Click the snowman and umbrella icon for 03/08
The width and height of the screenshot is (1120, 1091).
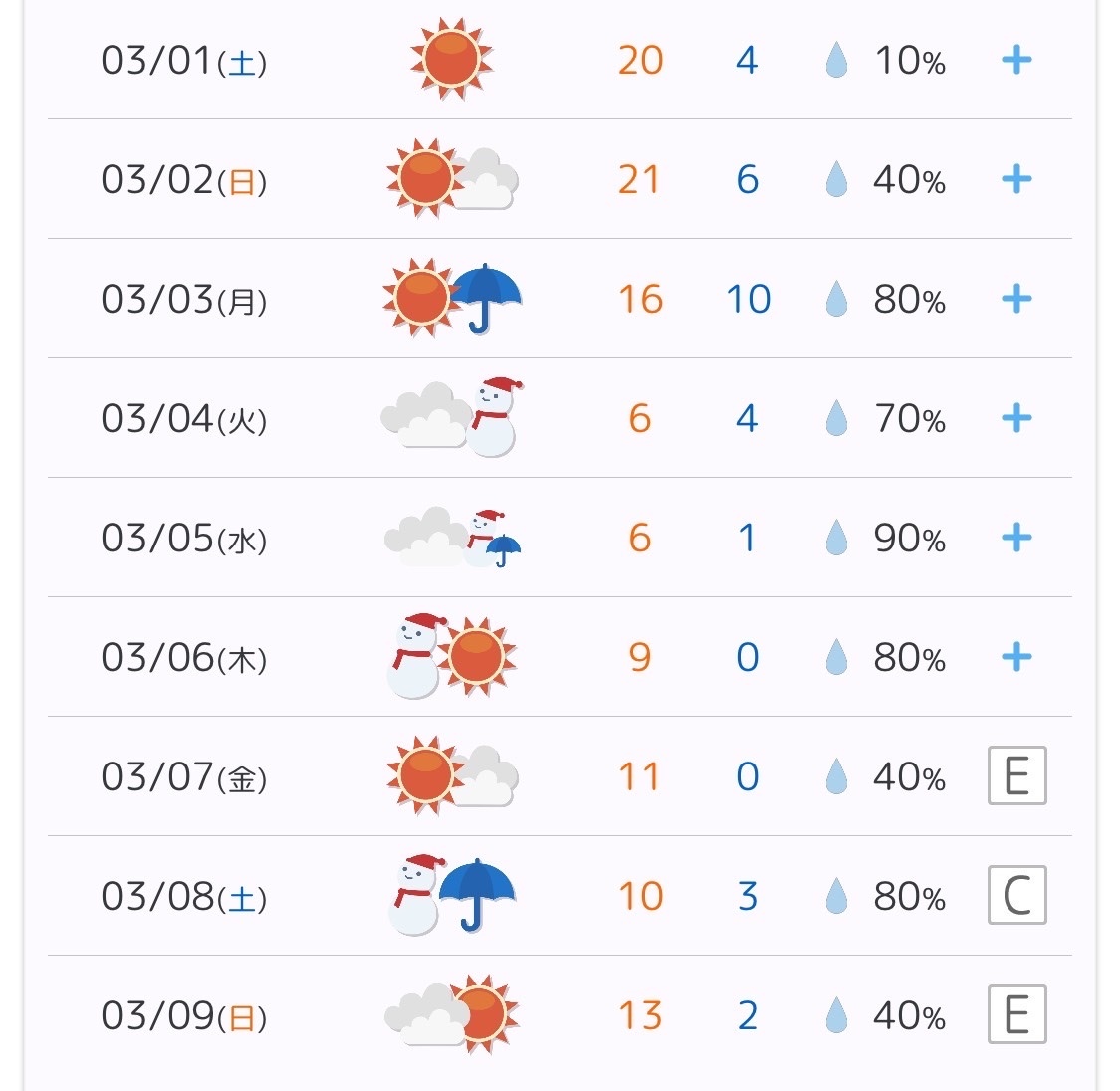[x=452, y=895]
